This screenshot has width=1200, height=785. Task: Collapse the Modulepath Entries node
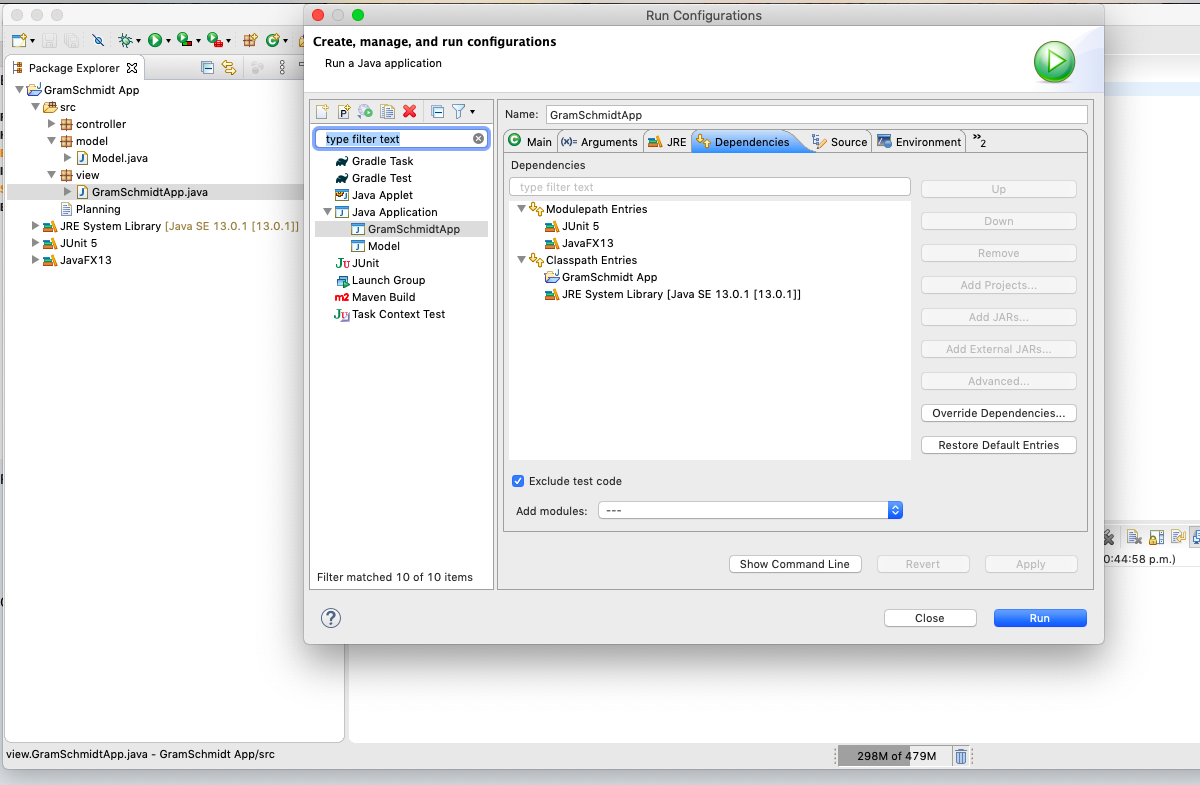coord(521,209)
